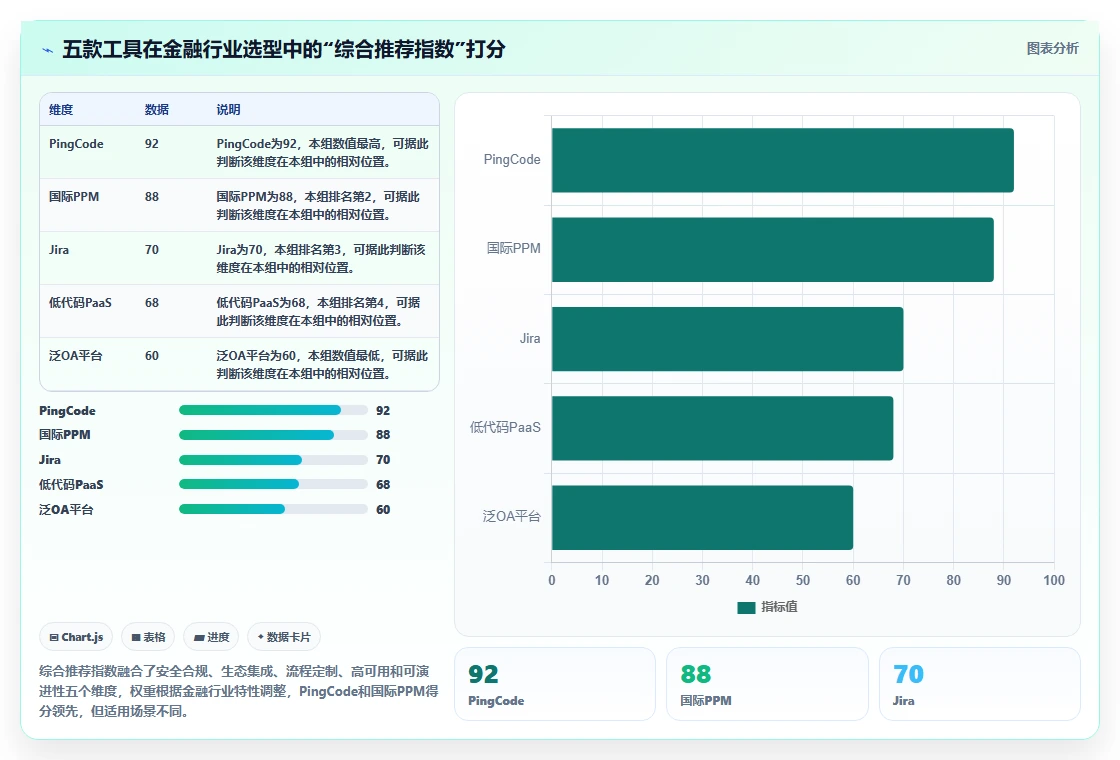1120x760 pixels.
Task: Click the 国际PPM bar in the chart
Action: click(773, 249)
